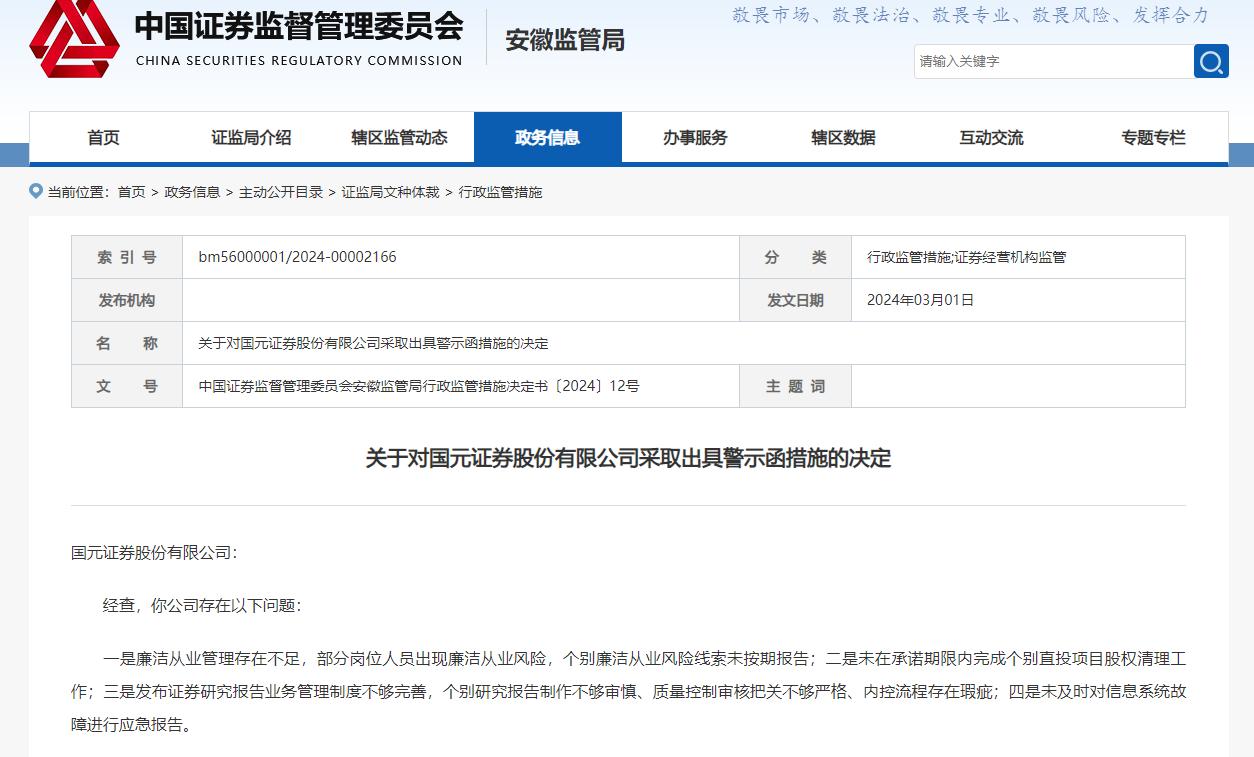Image resolution: width=1254 pixels, height=757 pixels.
Task: Click the location pin icon beside 当前位置
Action: point(36,191)
